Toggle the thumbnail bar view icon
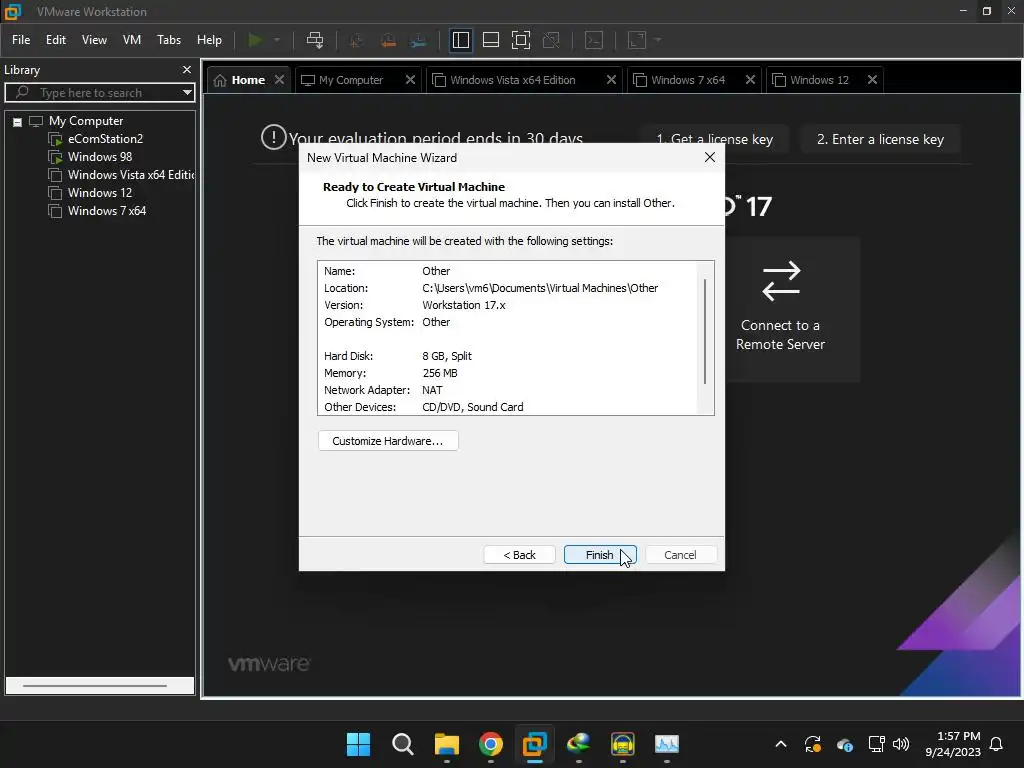The image size is (1024, 768). click(490, 40)
